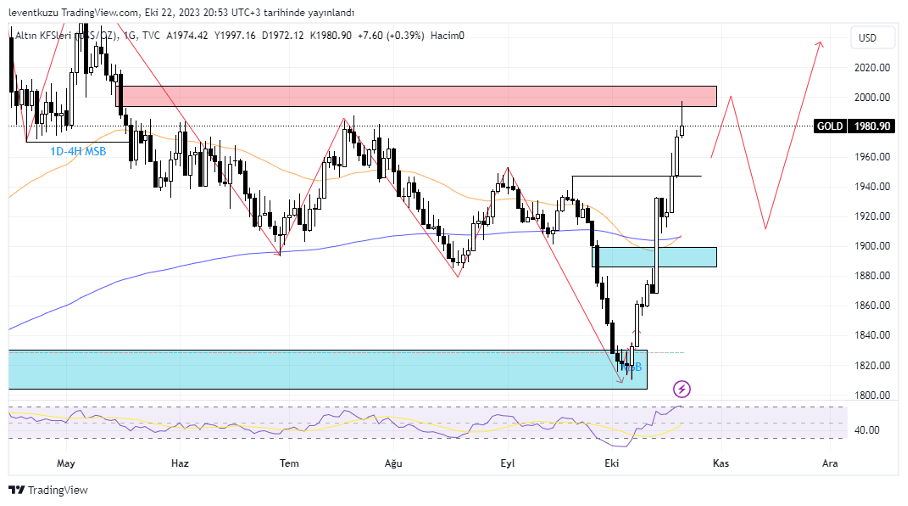Click the Hacim volume indicator label

coord(447,36)
